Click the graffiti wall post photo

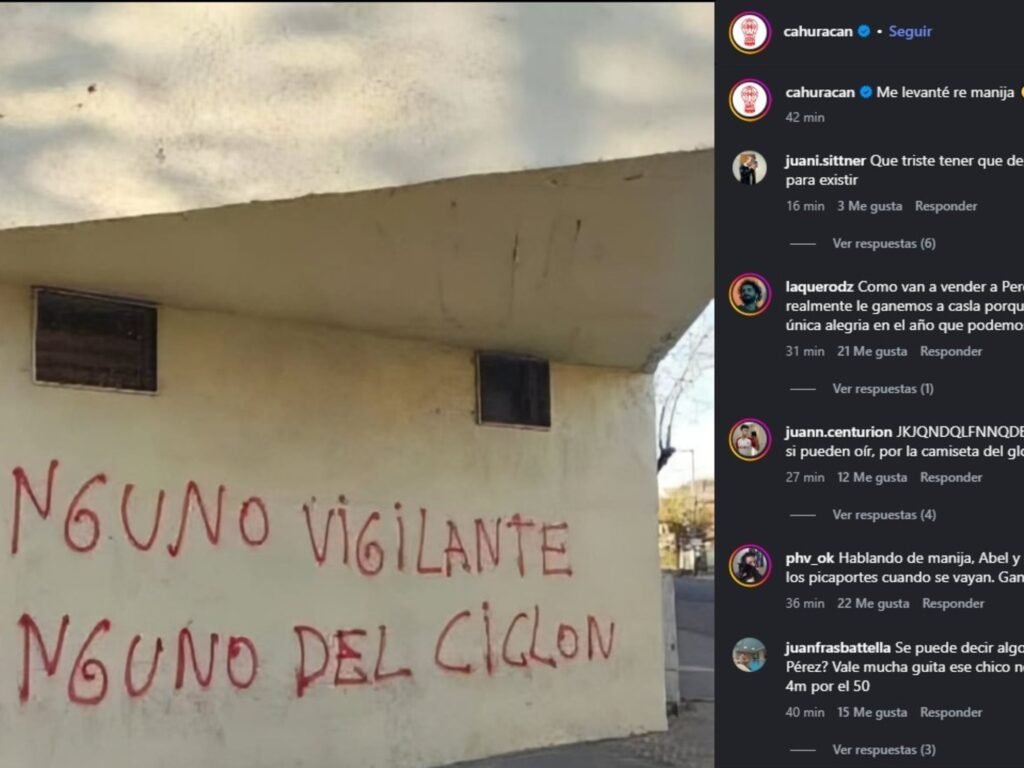357,384
